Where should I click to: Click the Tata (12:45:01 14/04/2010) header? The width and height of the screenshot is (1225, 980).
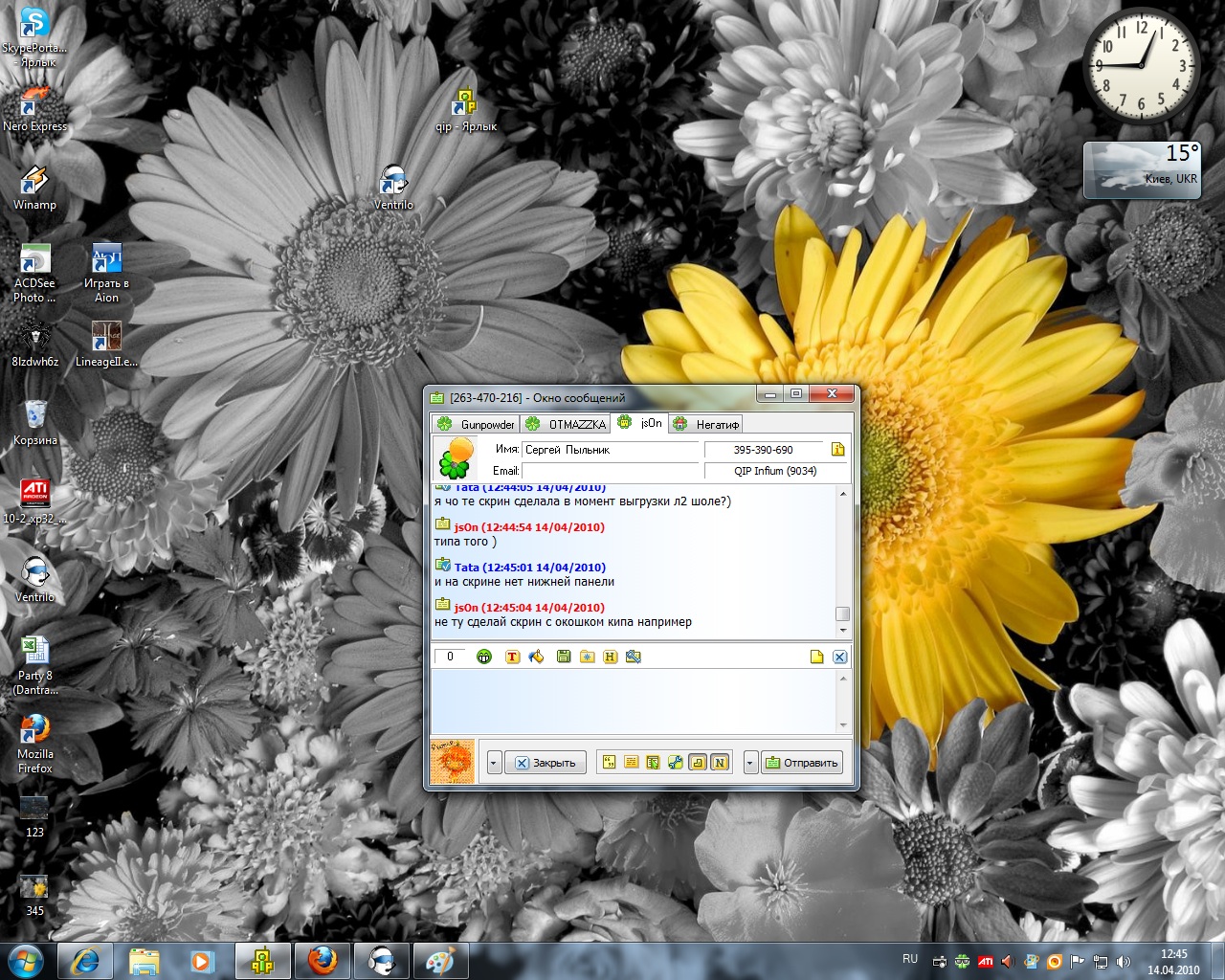(529, 568)
